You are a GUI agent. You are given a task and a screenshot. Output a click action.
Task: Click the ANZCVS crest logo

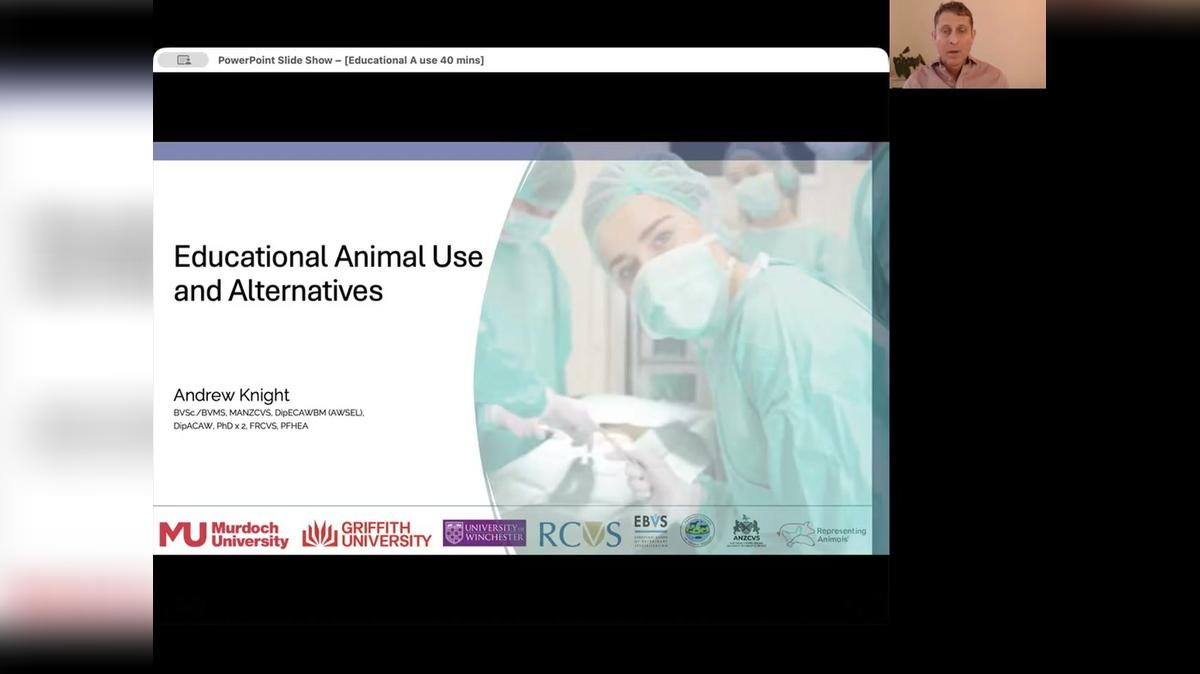(746, 531)
